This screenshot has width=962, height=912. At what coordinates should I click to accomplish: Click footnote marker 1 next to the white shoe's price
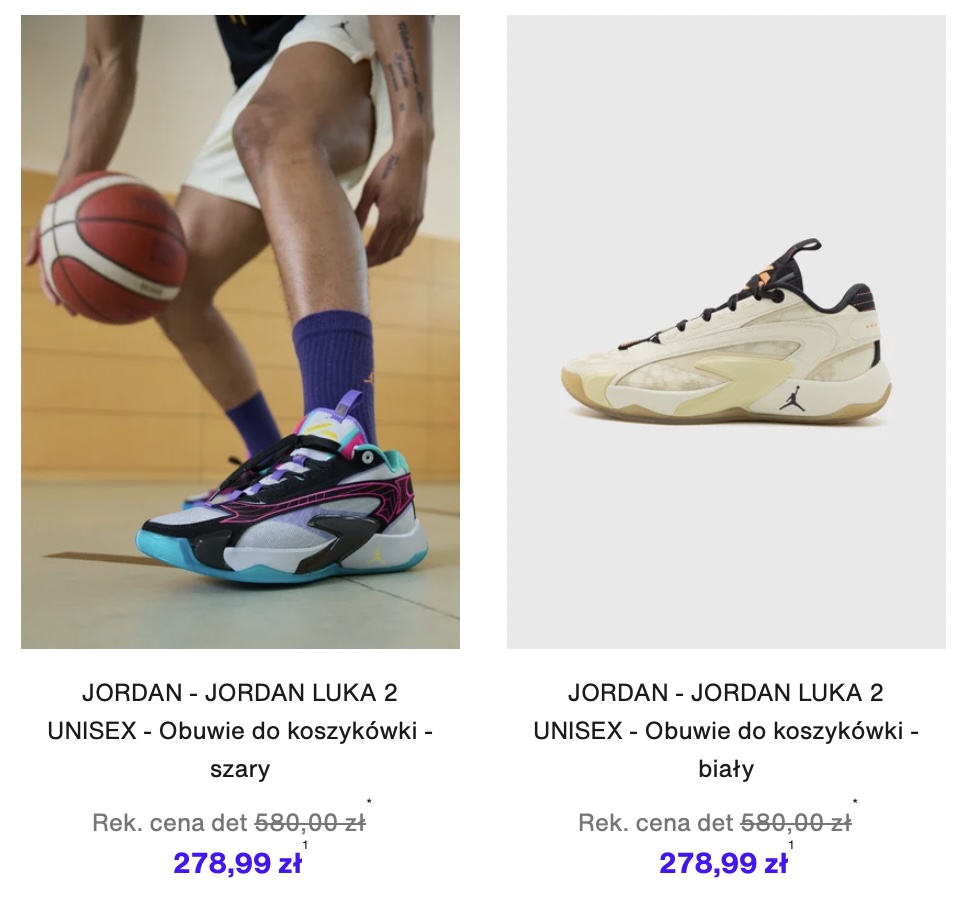coord(791,845)
